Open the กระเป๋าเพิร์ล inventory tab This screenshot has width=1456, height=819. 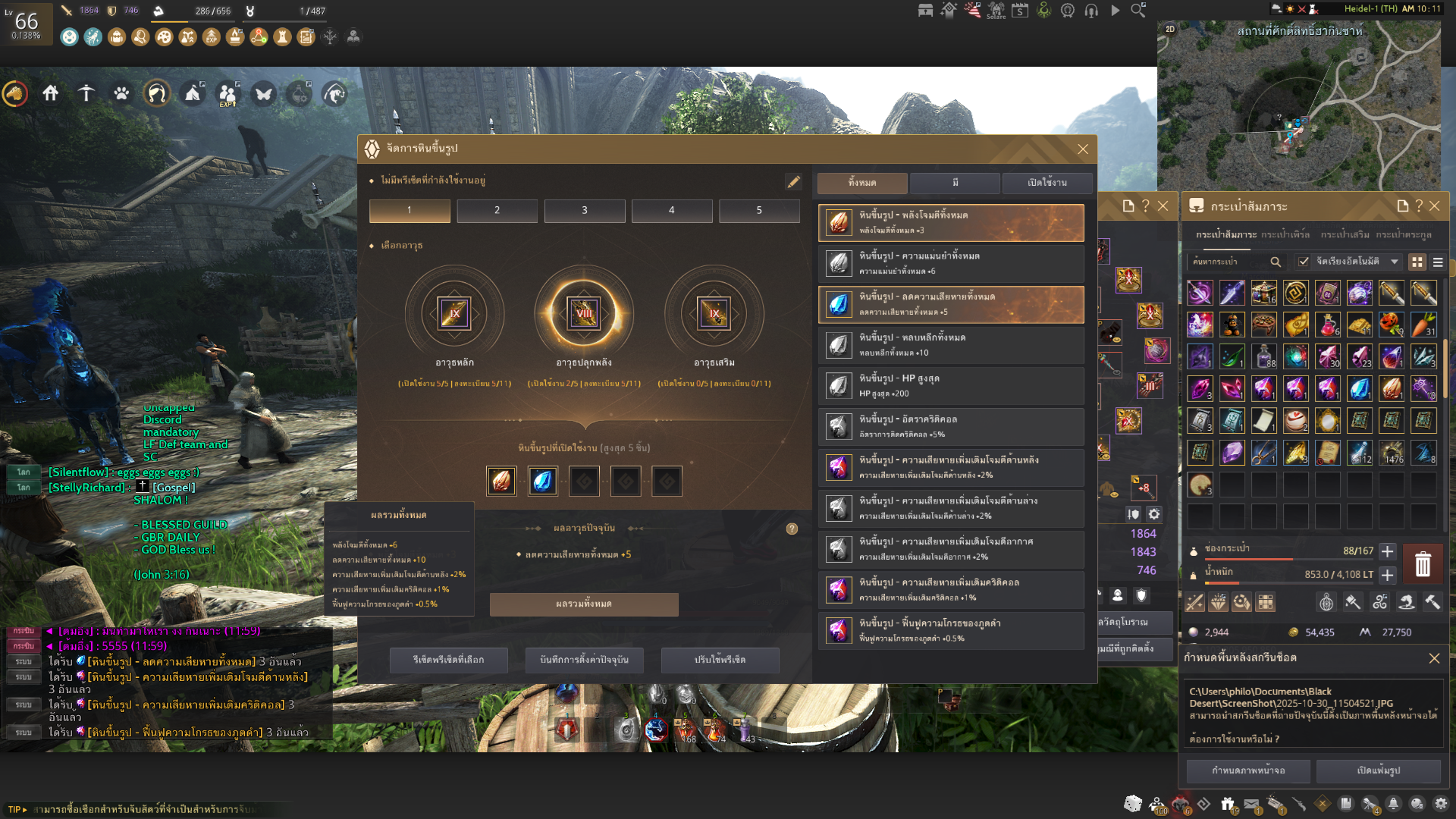1285,235
